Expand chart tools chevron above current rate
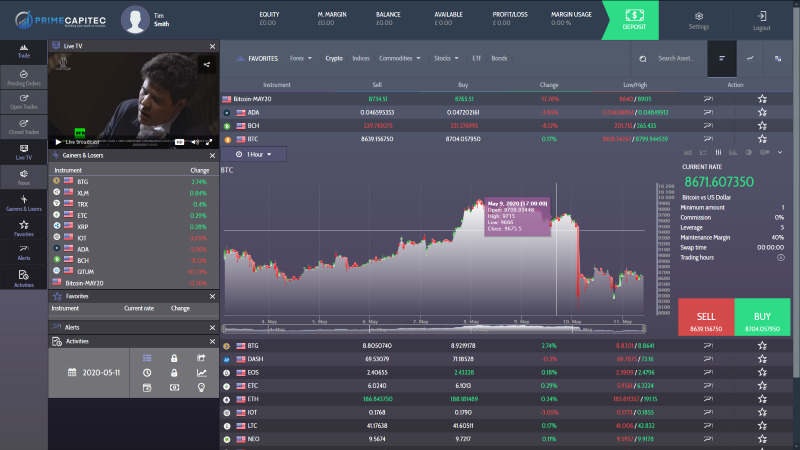The image size is (800, 450). tap(780, 152)
